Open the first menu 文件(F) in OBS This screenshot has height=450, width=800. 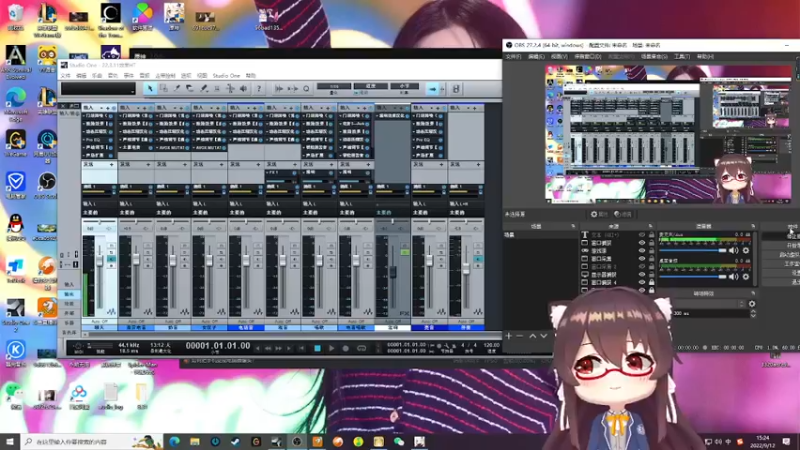click(514, 57)
